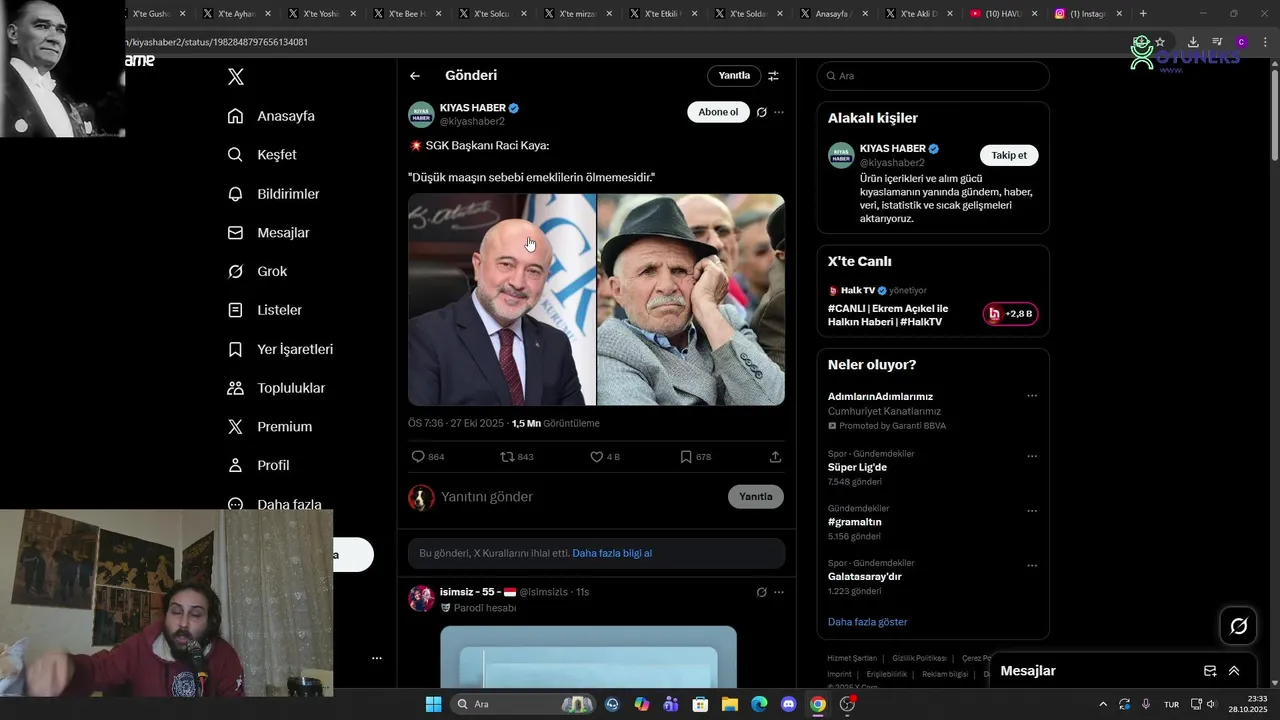Open options for AdımlarınAdımlarımız trend
Image resolution: width=1280 pixels, height=720 pixels.
pyautogui.click(x=1032, y=396)
